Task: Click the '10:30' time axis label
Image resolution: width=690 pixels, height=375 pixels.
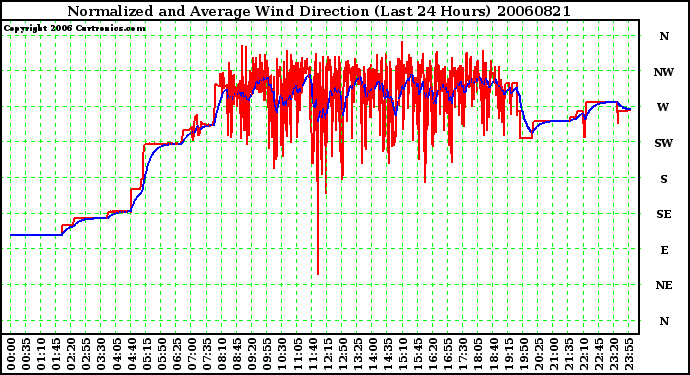Action: [x=282, y=354]
